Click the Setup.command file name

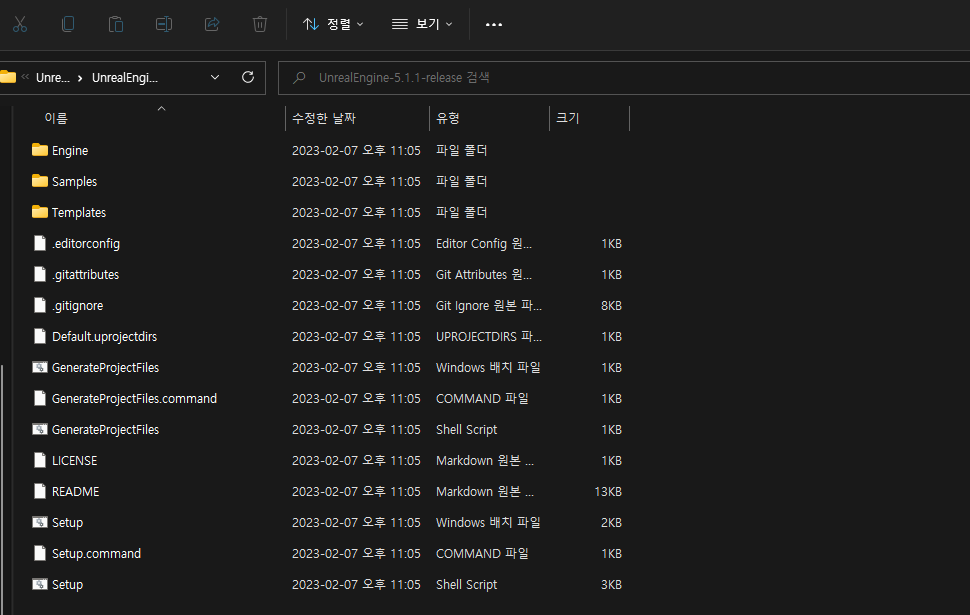(x=97, y=553)
